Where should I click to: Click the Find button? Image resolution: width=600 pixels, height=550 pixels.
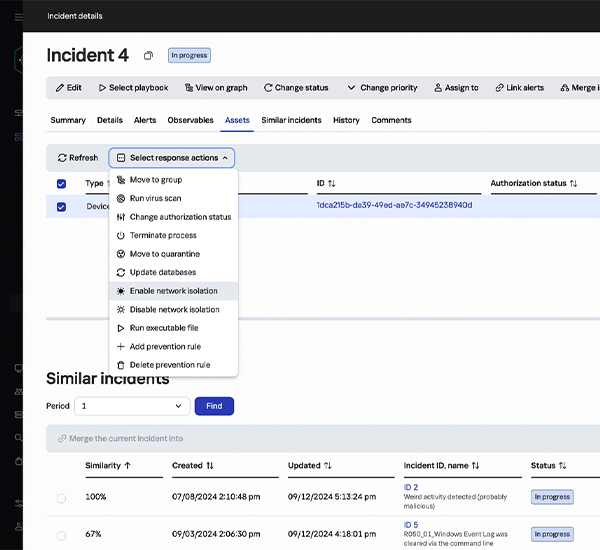[x=214, y=406]
